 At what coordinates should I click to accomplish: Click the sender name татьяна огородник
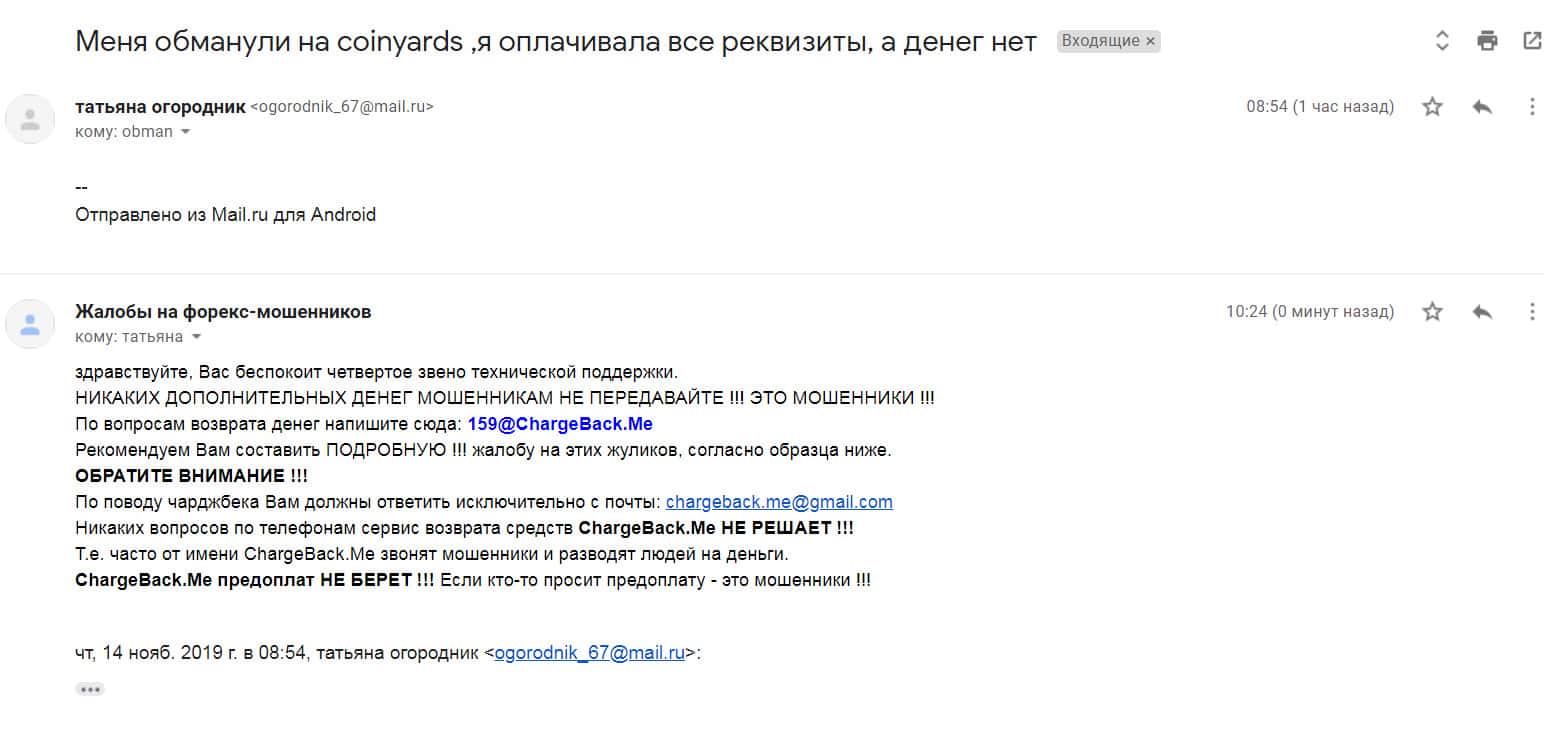click(160, 107)
